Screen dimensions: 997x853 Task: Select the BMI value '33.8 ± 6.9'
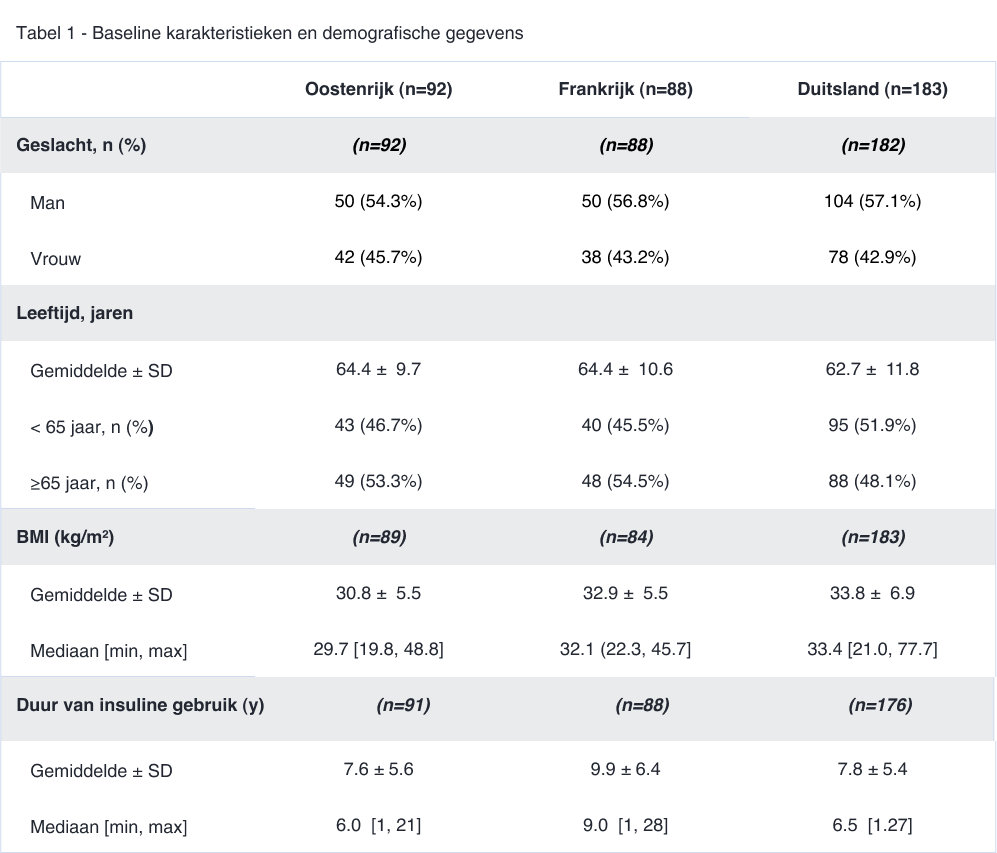click(x=872, y=593)
